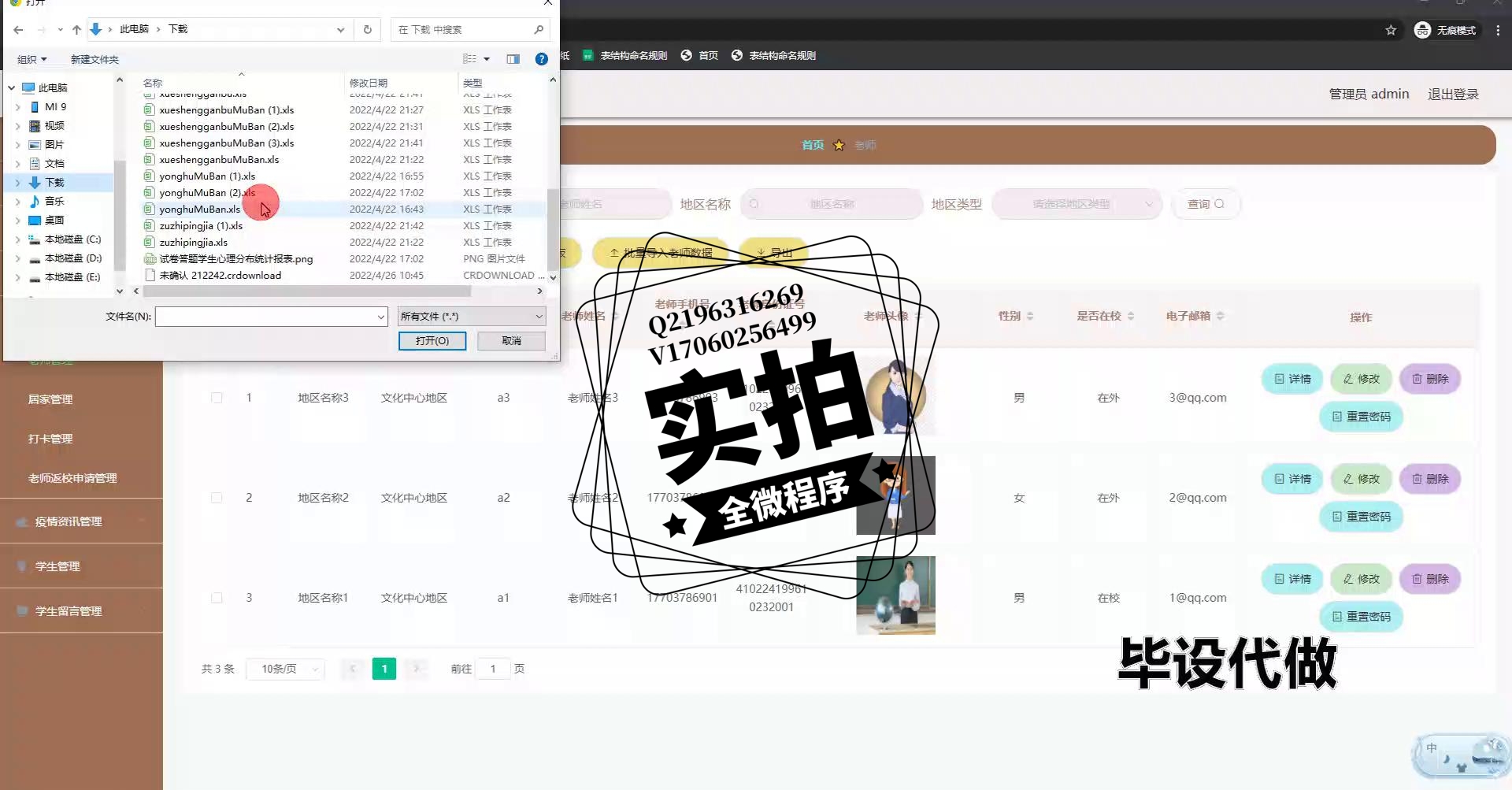
Task: Open the file name combo box arrow
Action: click(x=381, y=317)
